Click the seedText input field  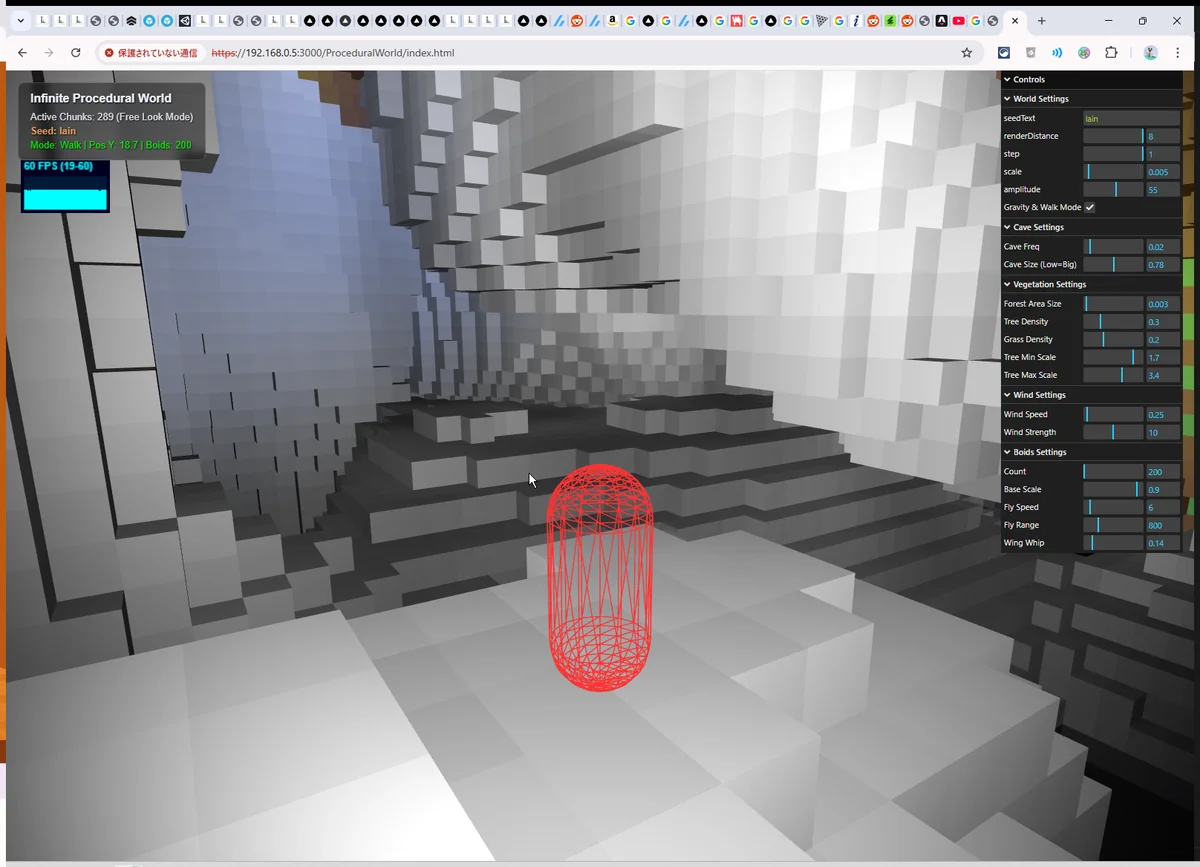1130,118
